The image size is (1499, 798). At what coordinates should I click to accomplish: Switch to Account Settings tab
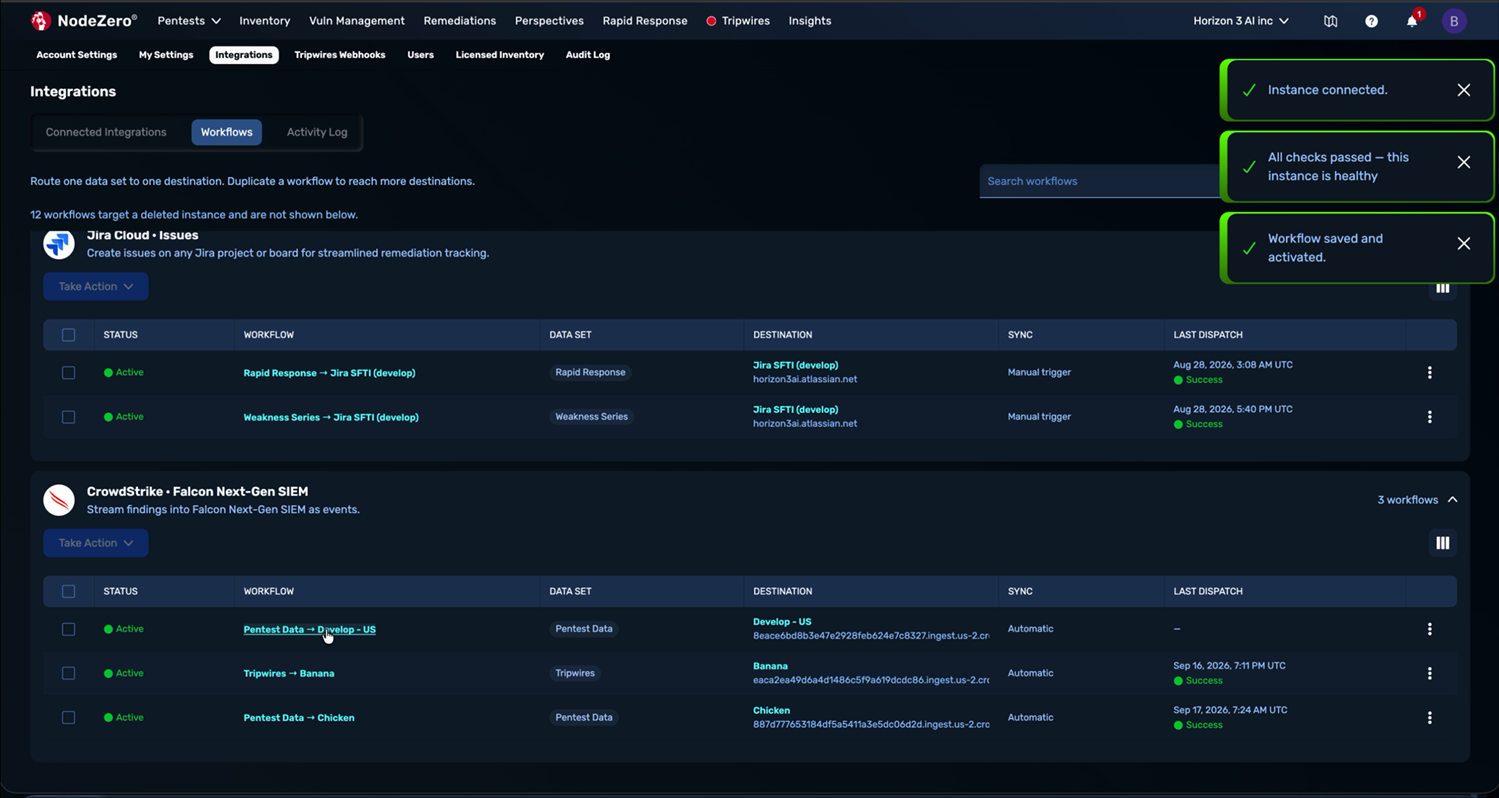click(77, 55)
